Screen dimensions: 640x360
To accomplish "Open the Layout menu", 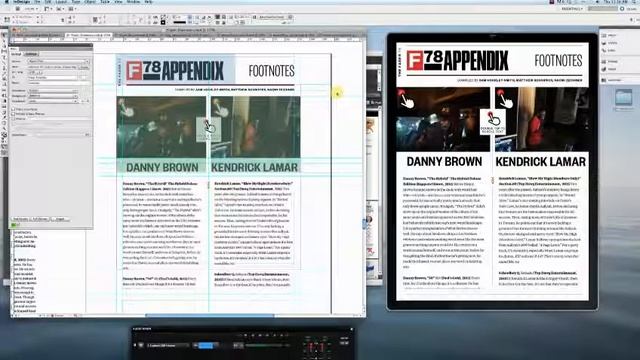I will click(x=62, y=2).
